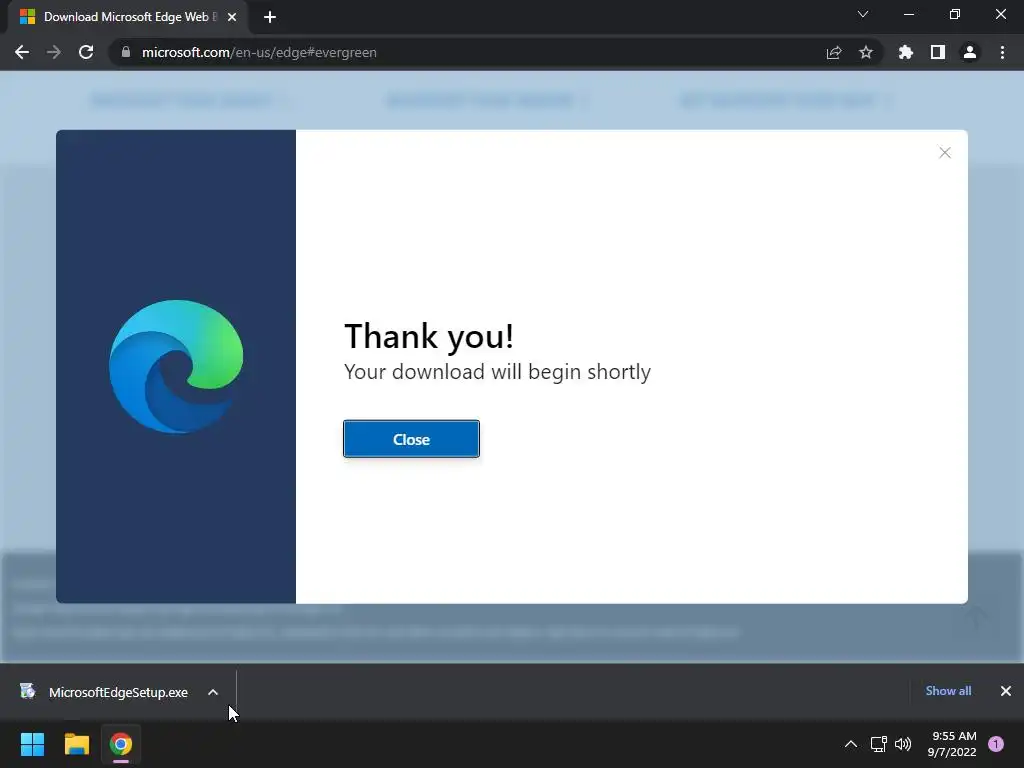The width and height of the screenshot is (1024, 768).
Task: Close the Download Microsoft Edge tab
Action: (232, 17)
